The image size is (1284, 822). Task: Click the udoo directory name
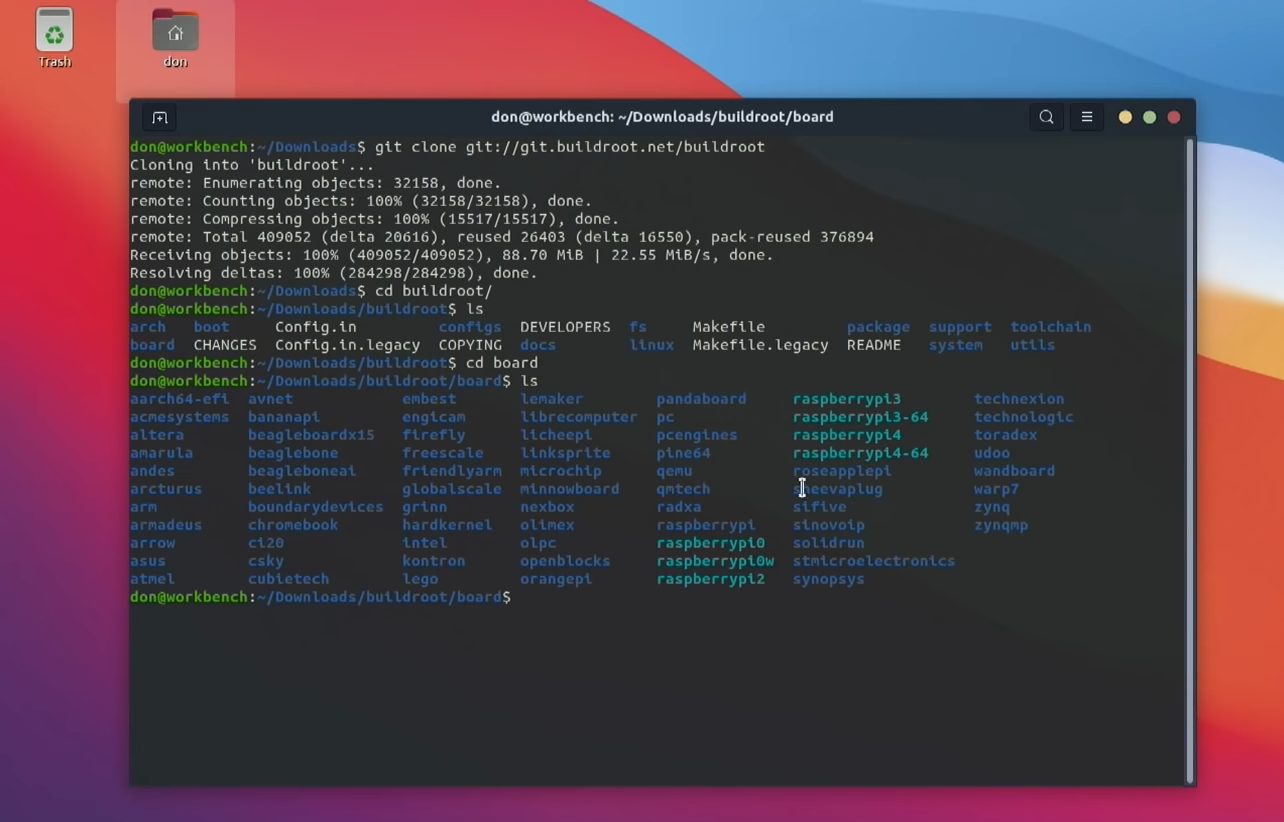coord(991,453)
